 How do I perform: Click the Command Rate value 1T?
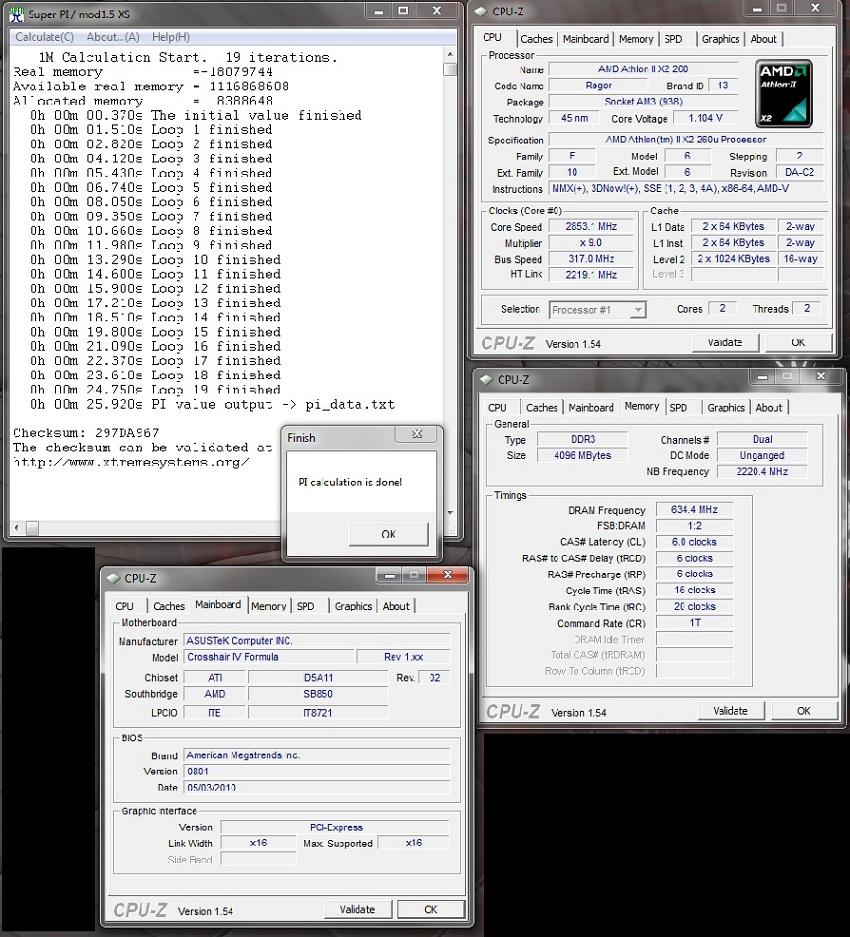tap(693, 623)
